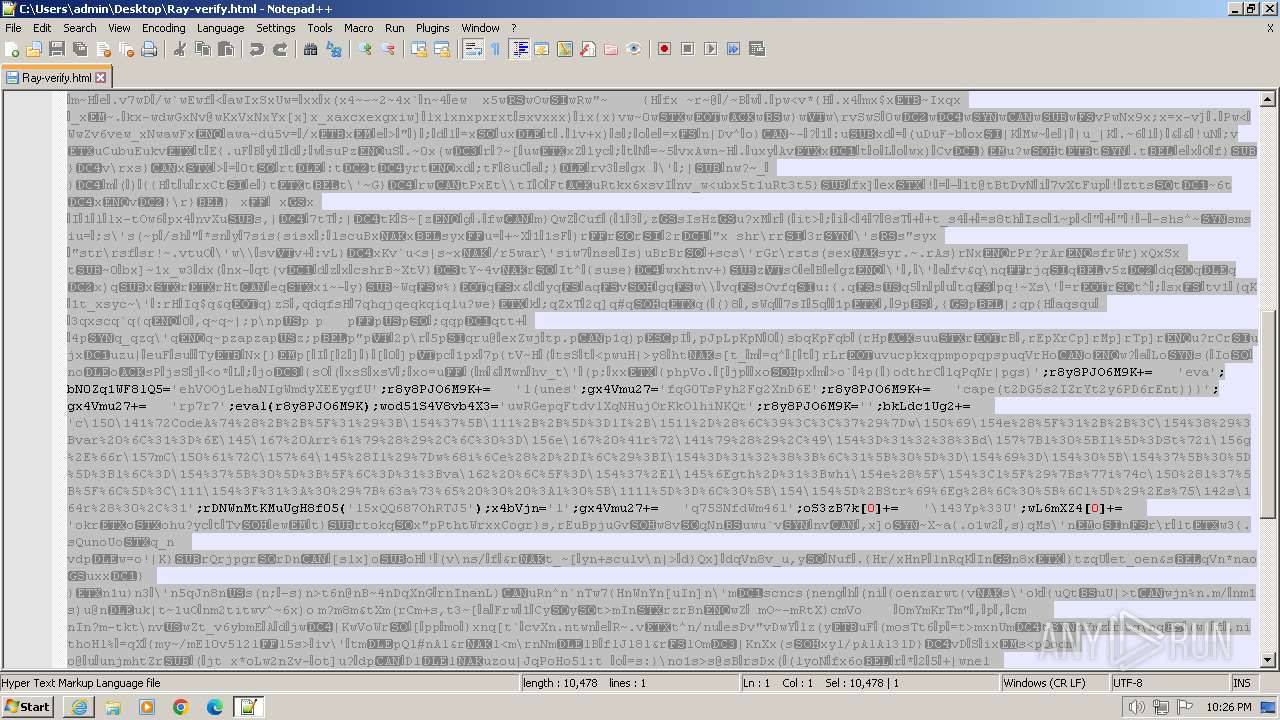Open Folder as Workspace panel
The height and width of the screenshot is (720, 1280).
tap(611, 49)
